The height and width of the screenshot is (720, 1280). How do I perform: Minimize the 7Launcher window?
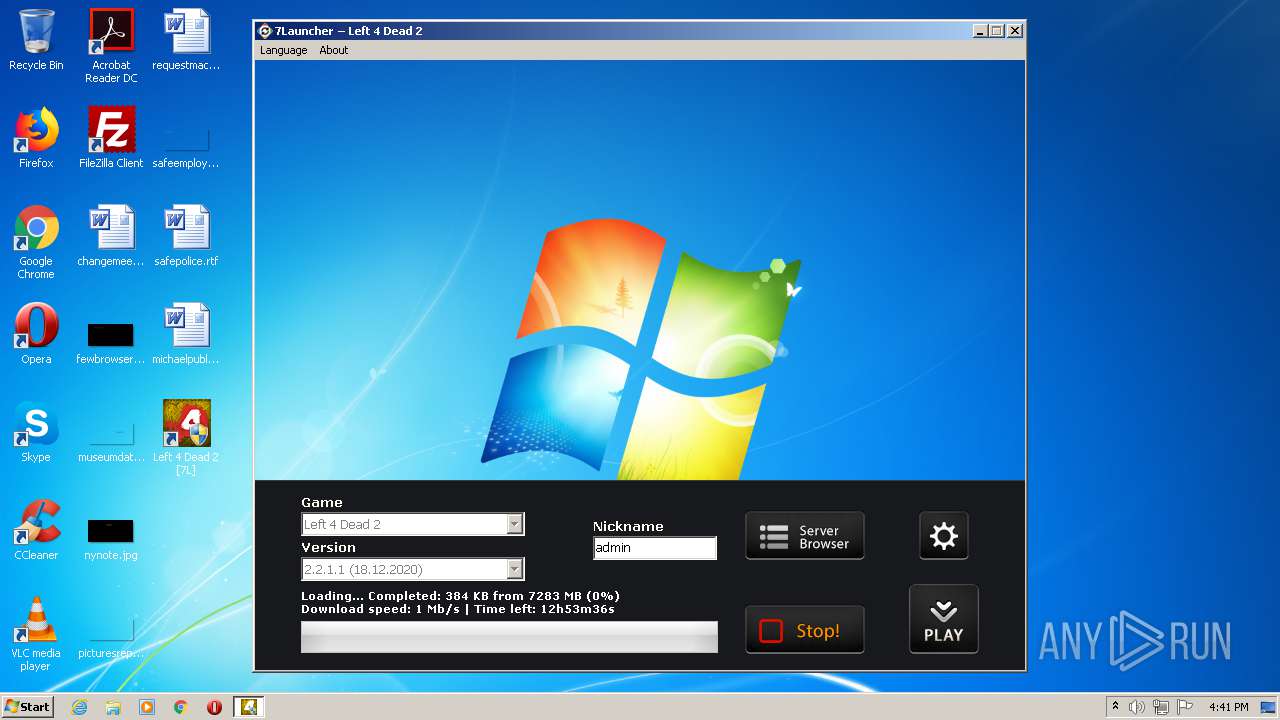(x=980, y=31)
